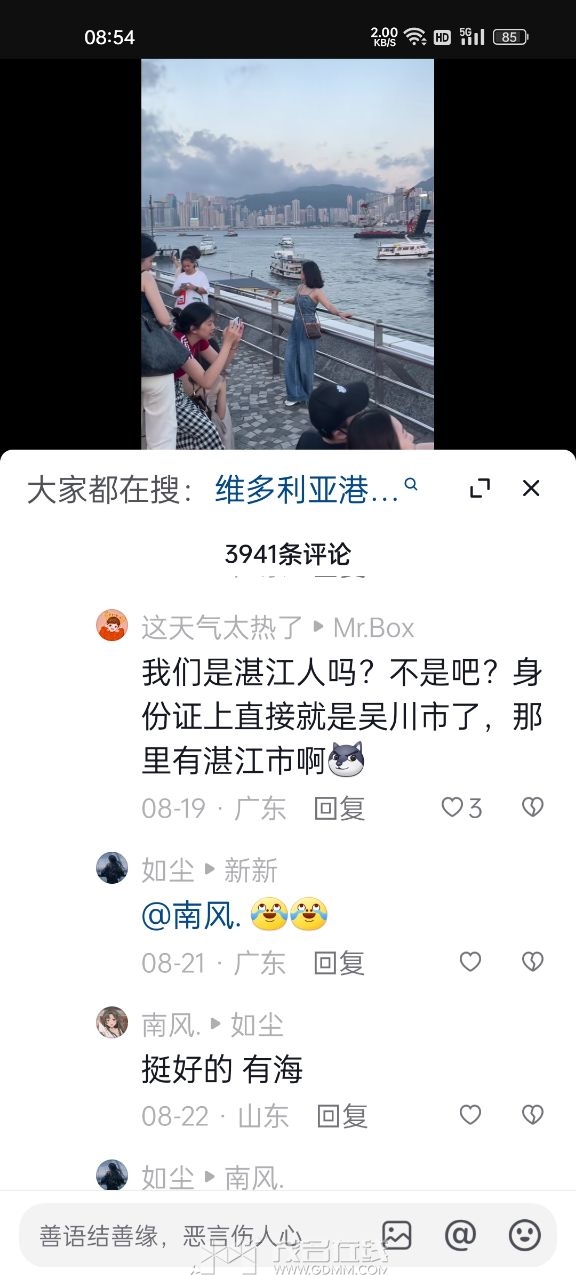Dislike 如尘's comment with crying emojis
576x1280 pixels.
tap(533, 962)
